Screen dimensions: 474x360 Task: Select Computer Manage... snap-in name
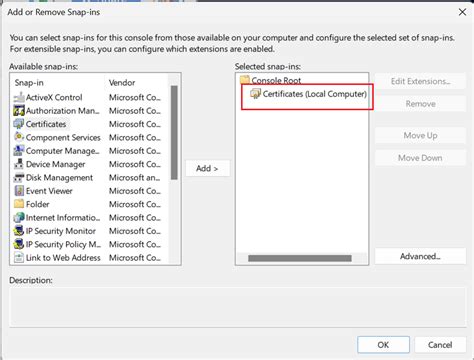tap(63, 151)
